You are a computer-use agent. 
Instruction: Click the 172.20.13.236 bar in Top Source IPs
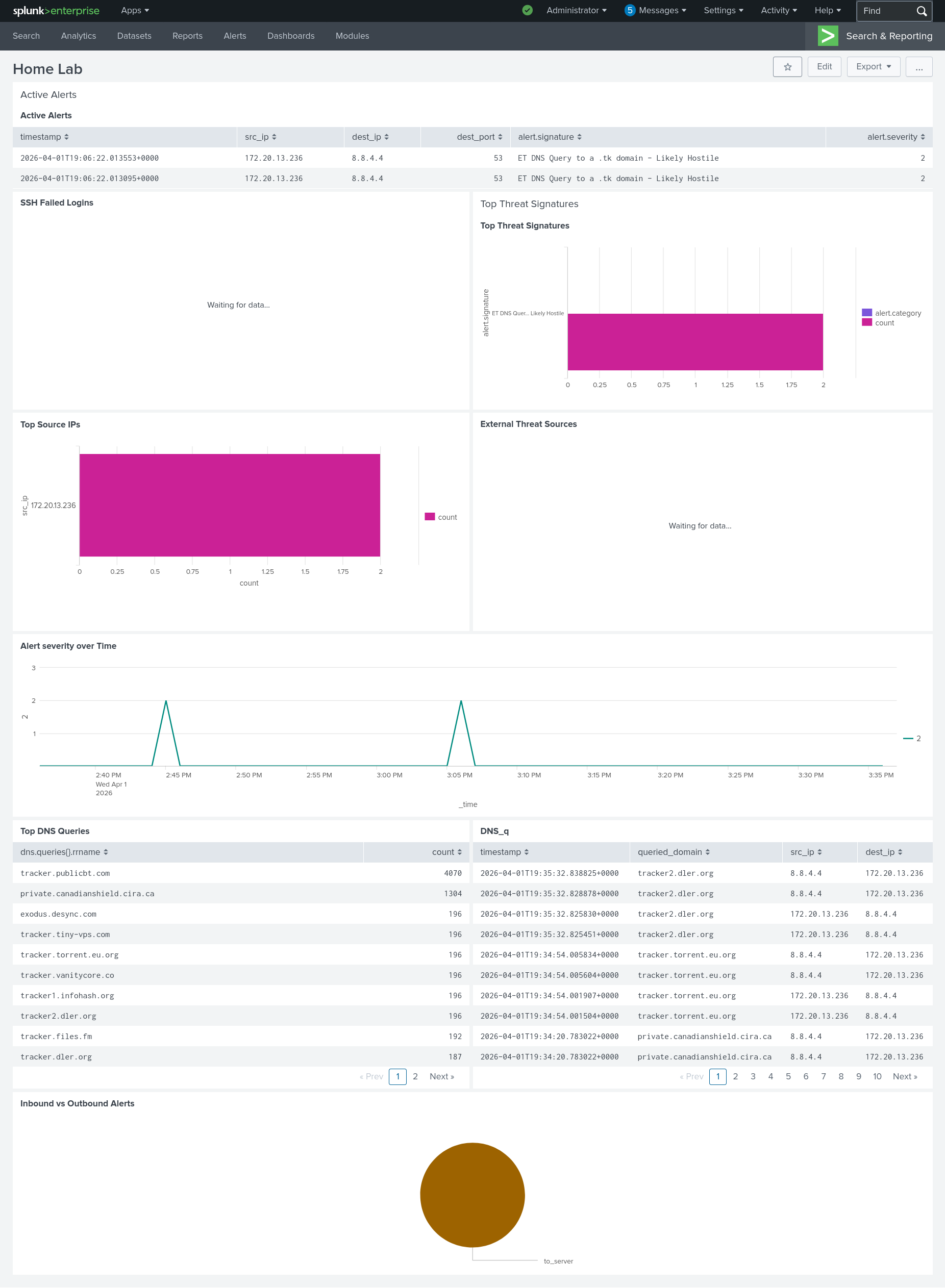[x=230, y=506]
